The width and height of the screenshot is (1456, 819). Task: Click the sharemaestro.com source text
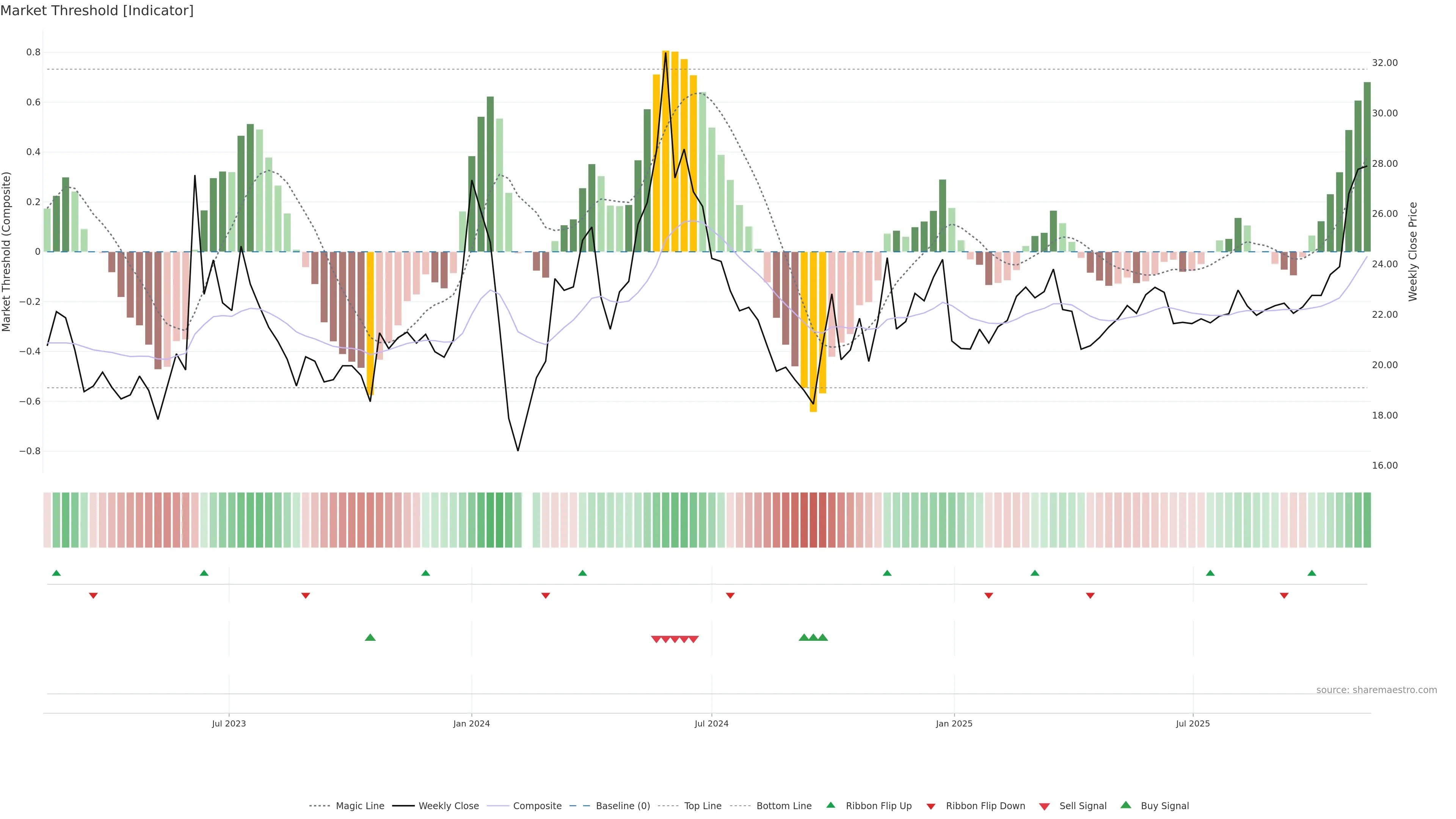click(x=1376, y=690)
